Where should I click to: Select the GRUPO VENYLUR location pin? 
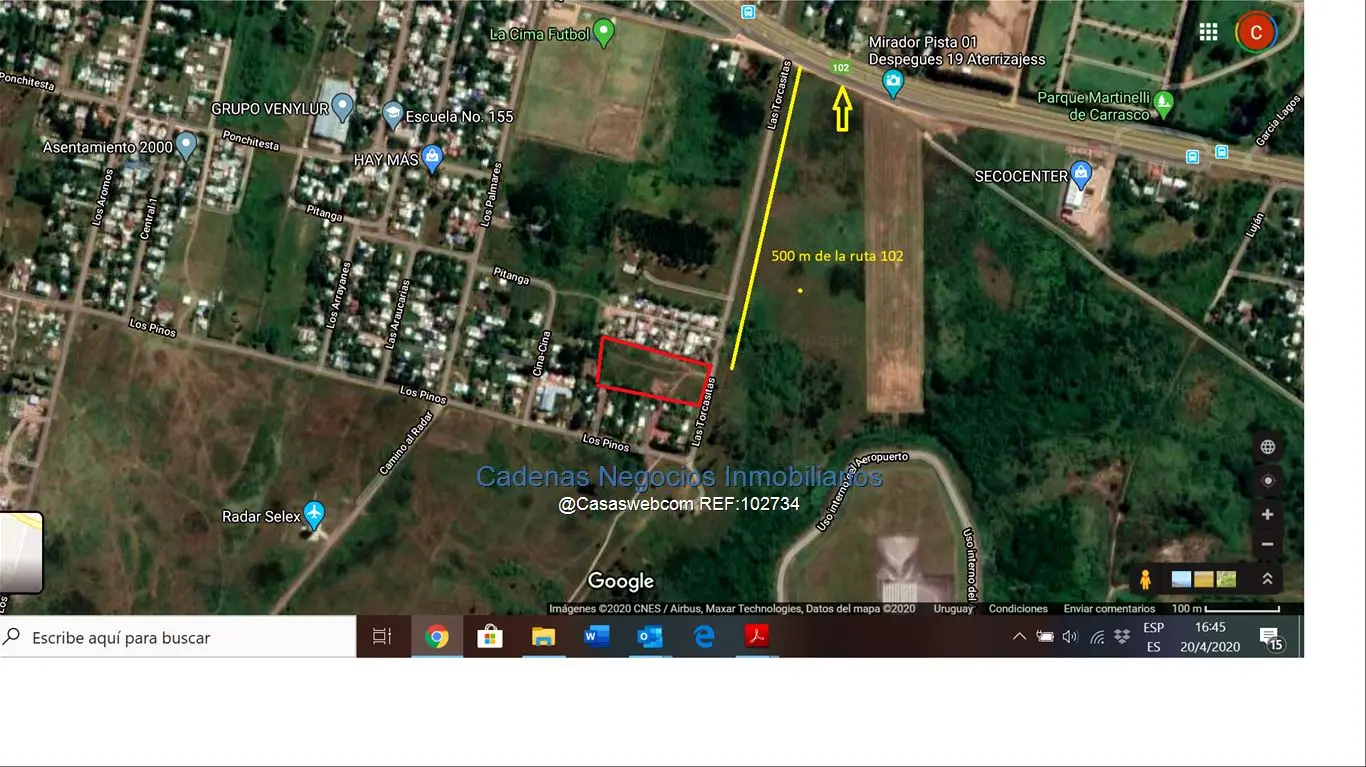[x=342, y=106]
